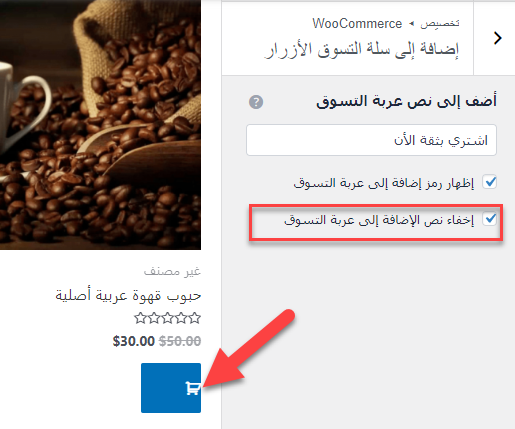Focus the اشتري بثقة الأن text field

371,140
